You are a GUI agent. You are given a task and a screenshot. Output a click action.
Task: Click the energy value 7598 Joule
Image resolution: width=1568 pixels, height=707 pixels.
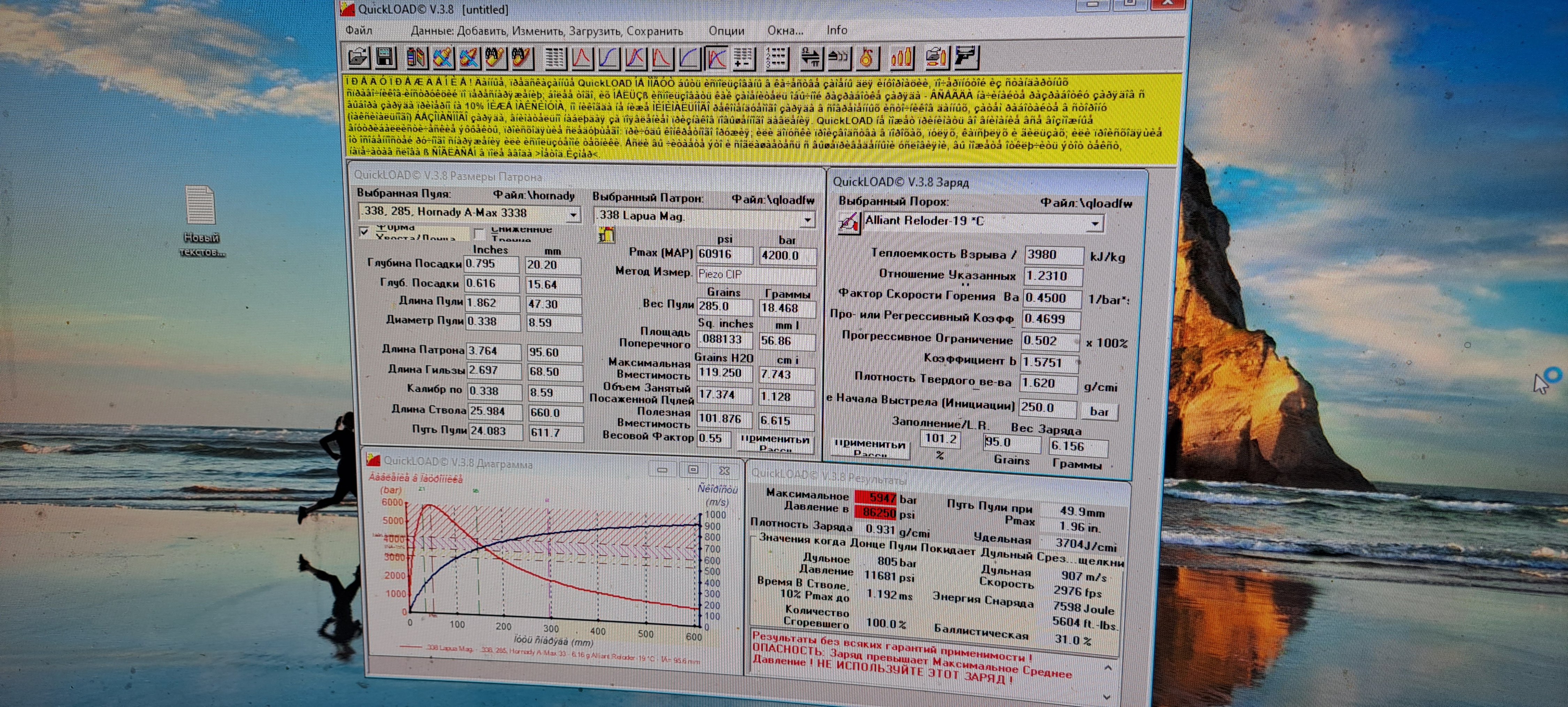[x=1083, y=608]
